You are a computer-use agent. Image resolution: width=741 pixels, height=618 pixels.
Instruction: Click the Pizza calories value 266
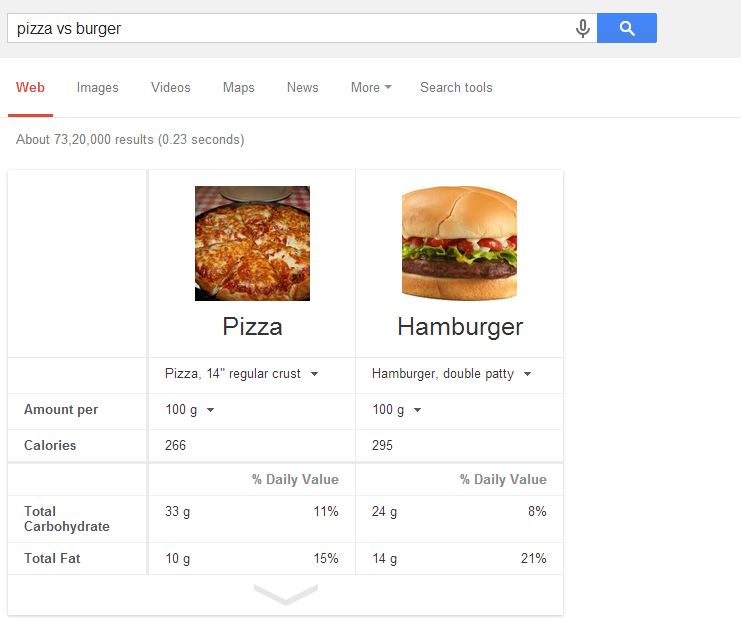[x=175, y=446]
